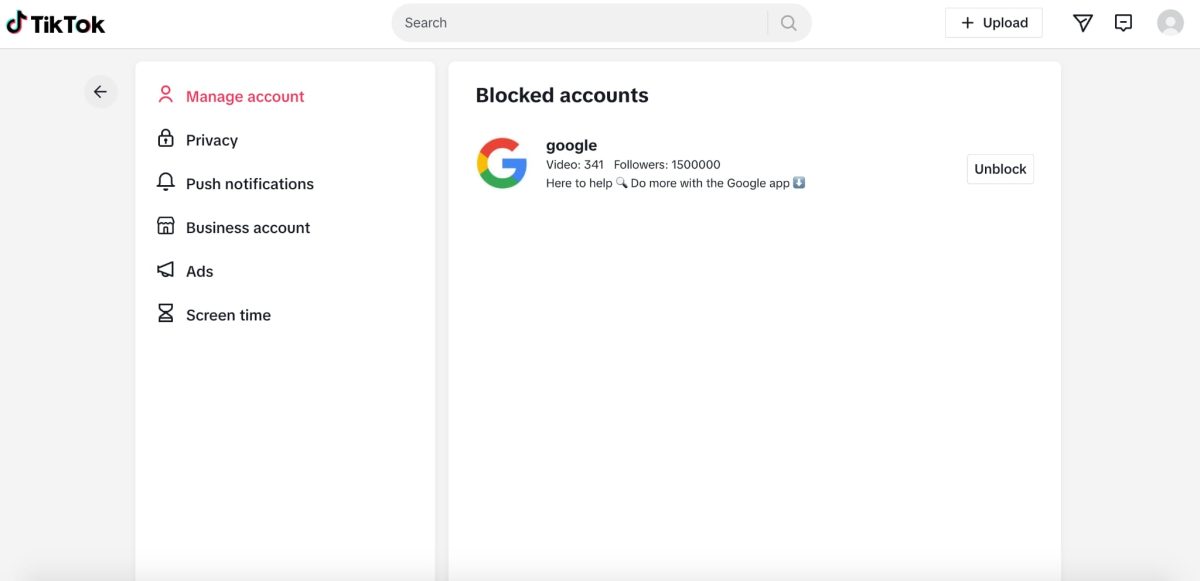This screenshot has width=1200, height=581.
Task: Click the Upload button
Action: pos(994,23)
